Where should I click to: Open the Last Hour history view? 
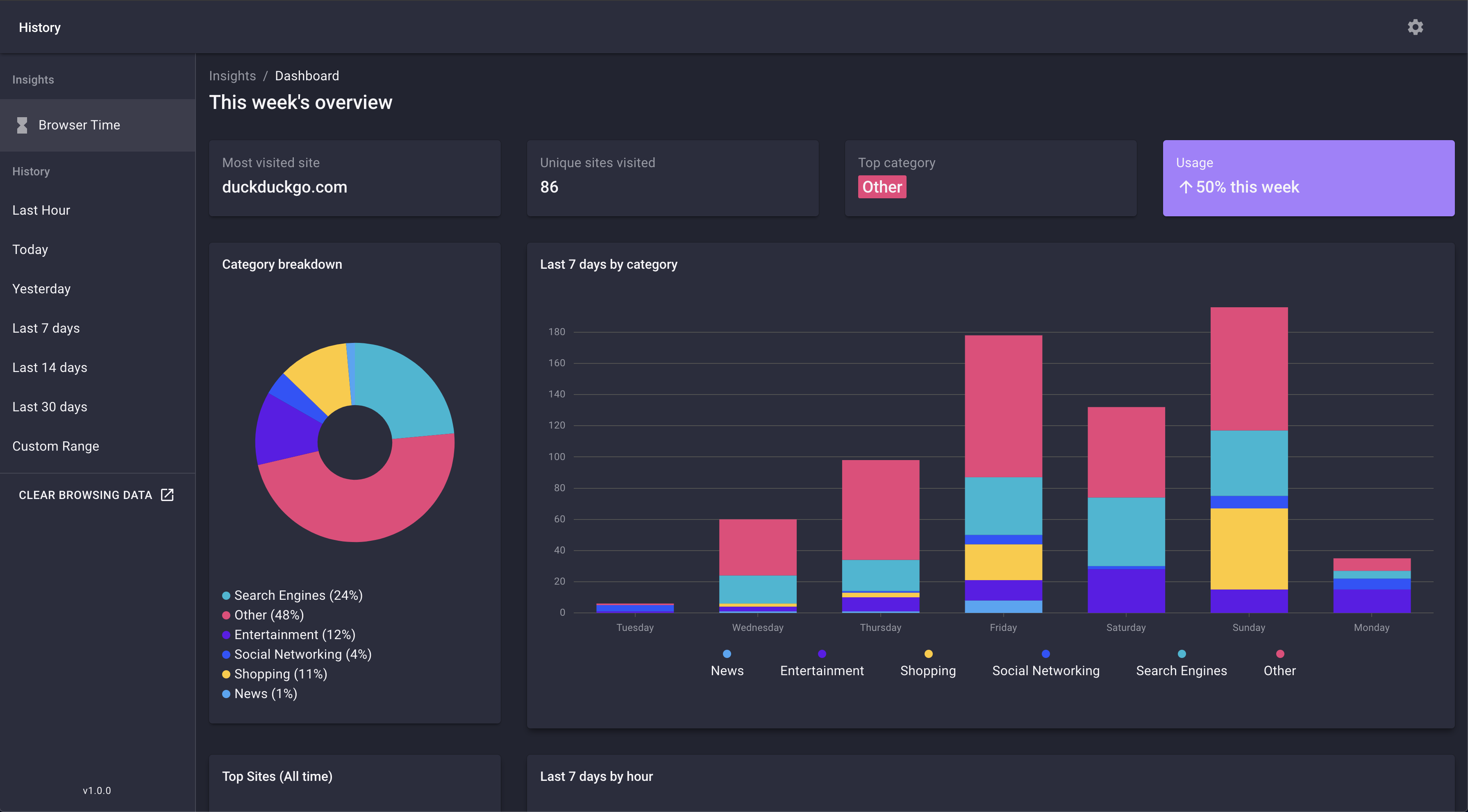tap(41, 210)
